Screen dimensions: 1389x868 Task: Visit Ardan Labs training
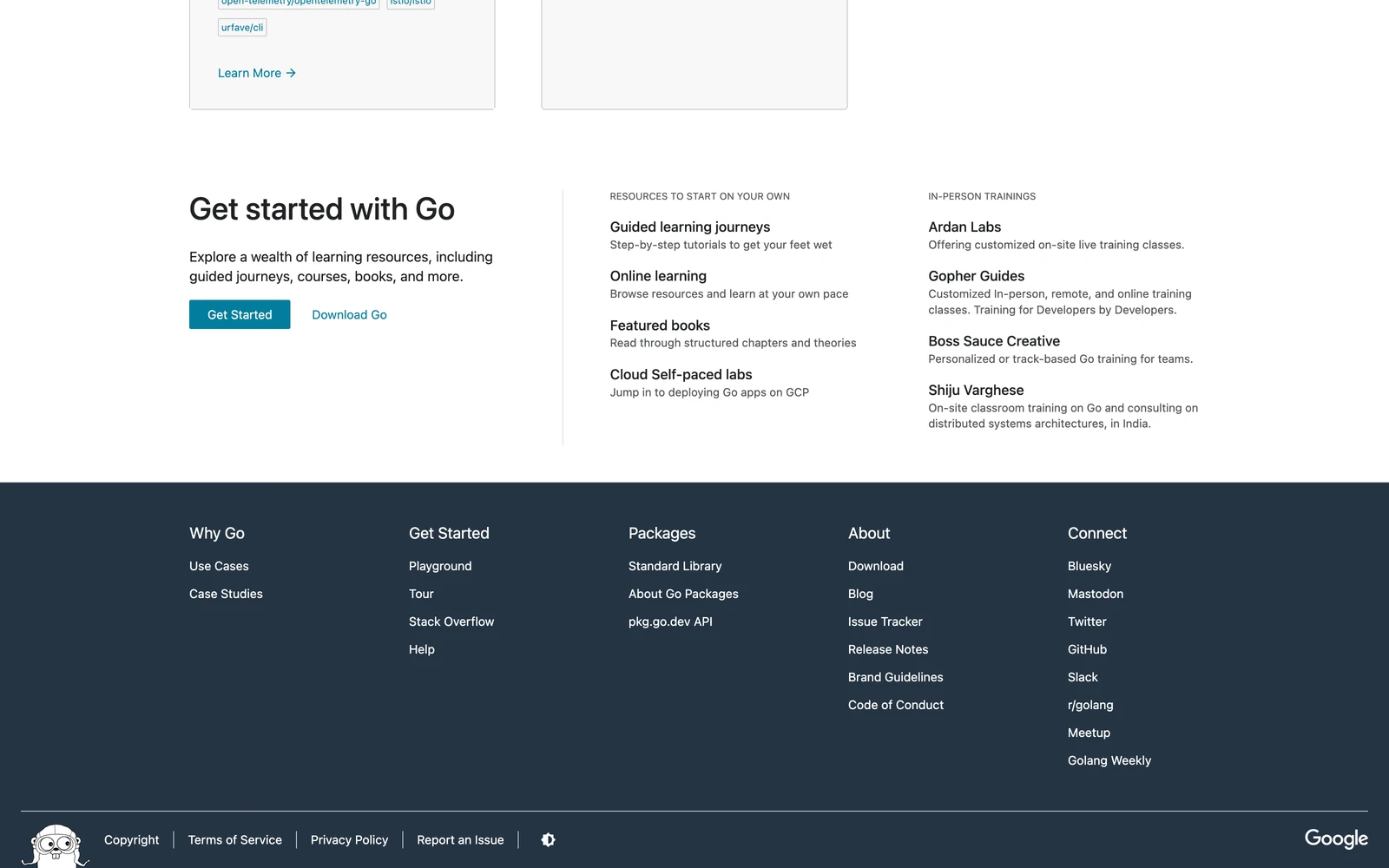pyautogui.click(x=964, y=227)
